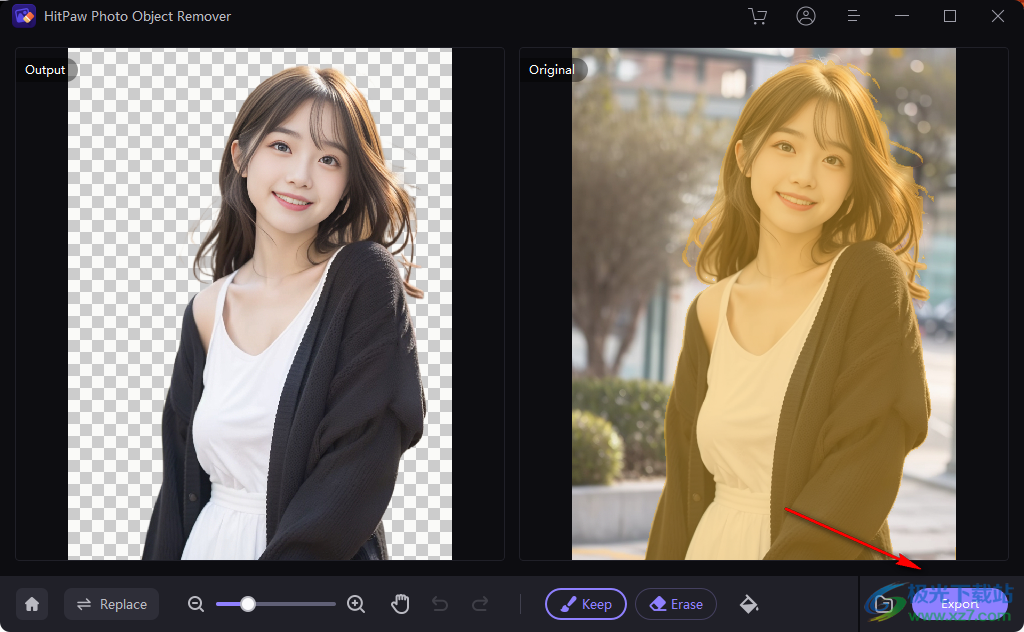Viewport: 1024px width, 632px height.
Task: Click the zoom level slider handle
Action: pyautogui.click(x=248, y=604)
